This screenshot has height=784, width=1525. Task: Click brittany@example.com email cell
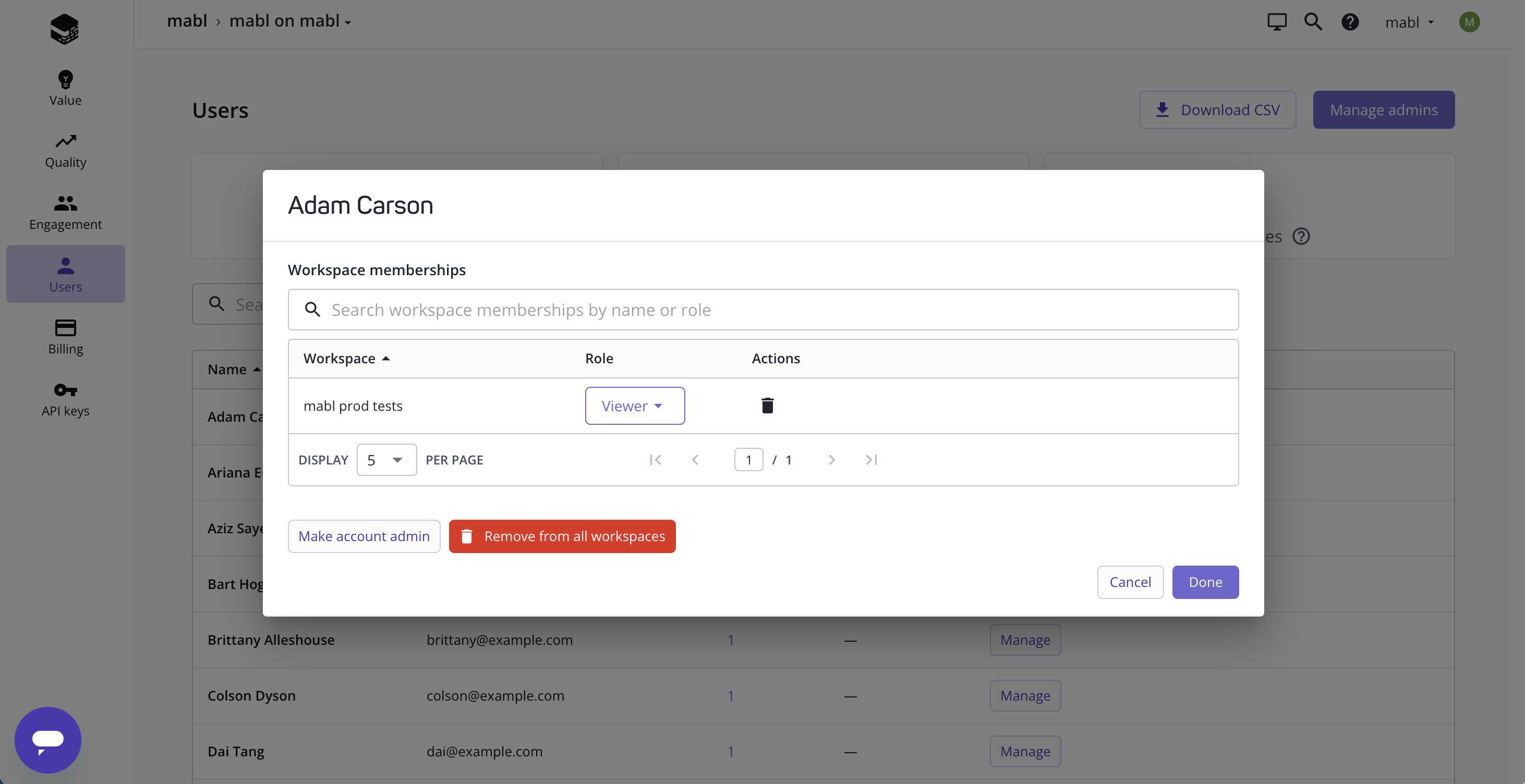500,640
